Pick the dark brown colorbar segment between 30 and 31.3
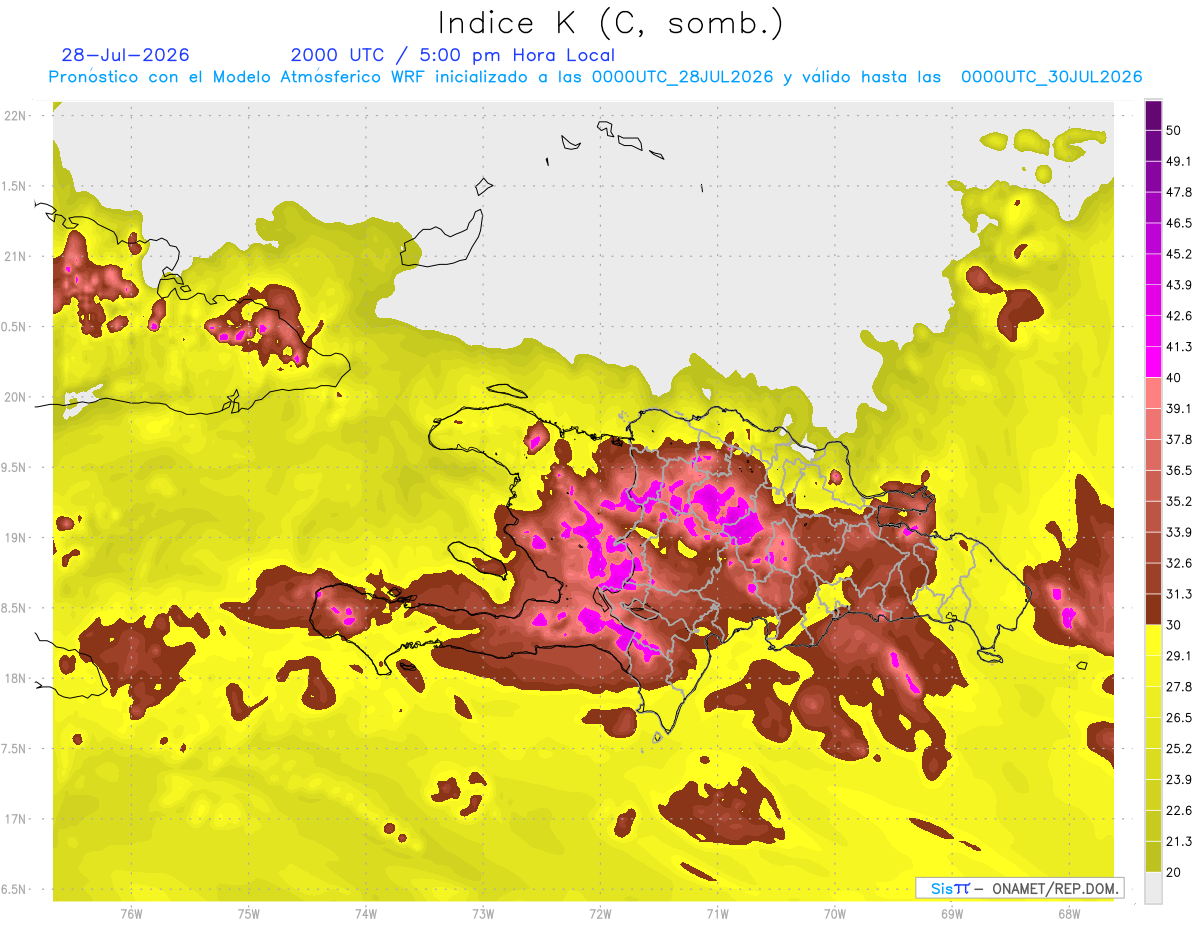 click(1153, 610)
